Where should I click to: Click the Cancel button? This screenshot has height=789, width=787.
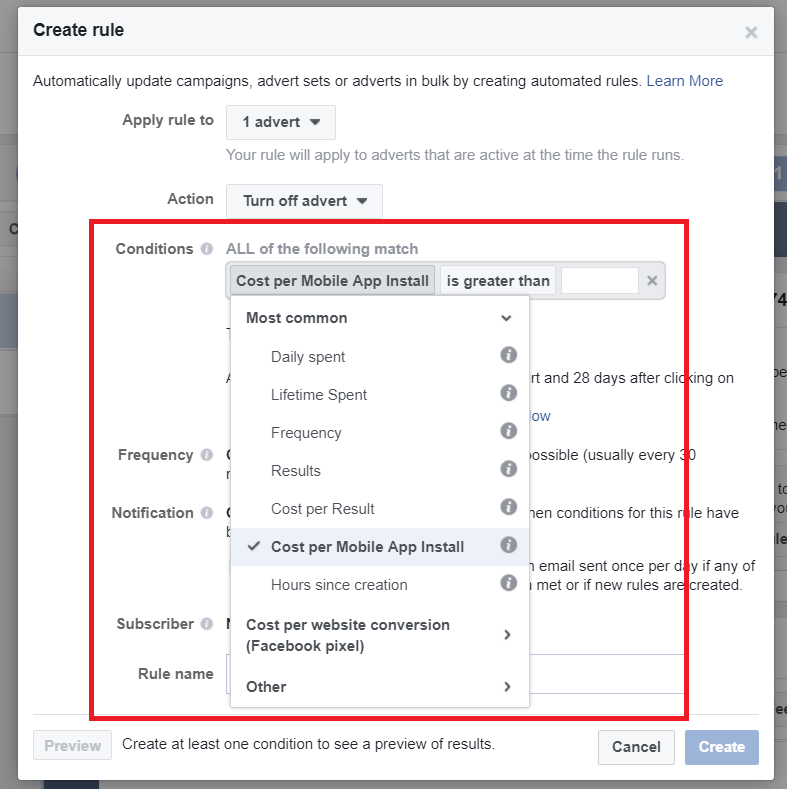pos(636,747)
